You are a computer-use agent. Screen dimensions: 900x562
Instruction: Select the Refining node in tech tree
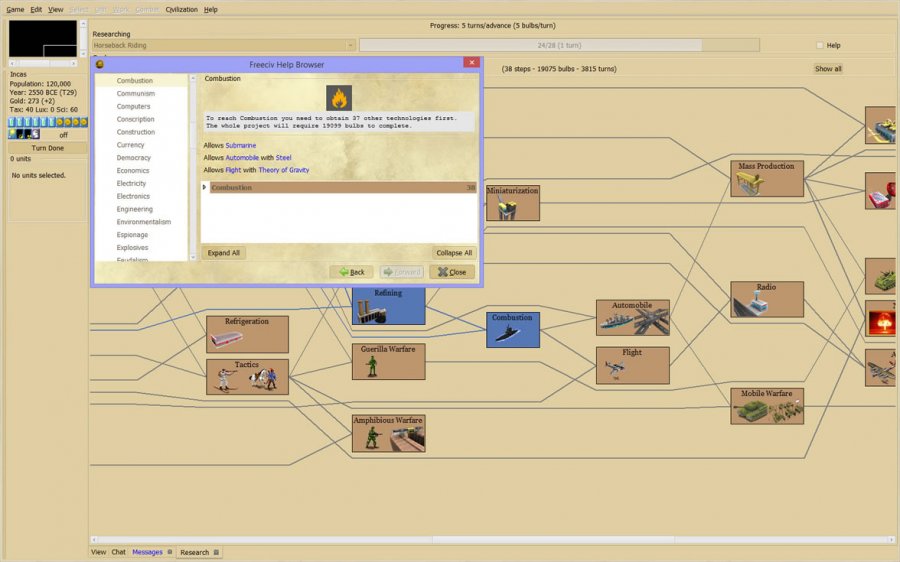coord(389,306)
